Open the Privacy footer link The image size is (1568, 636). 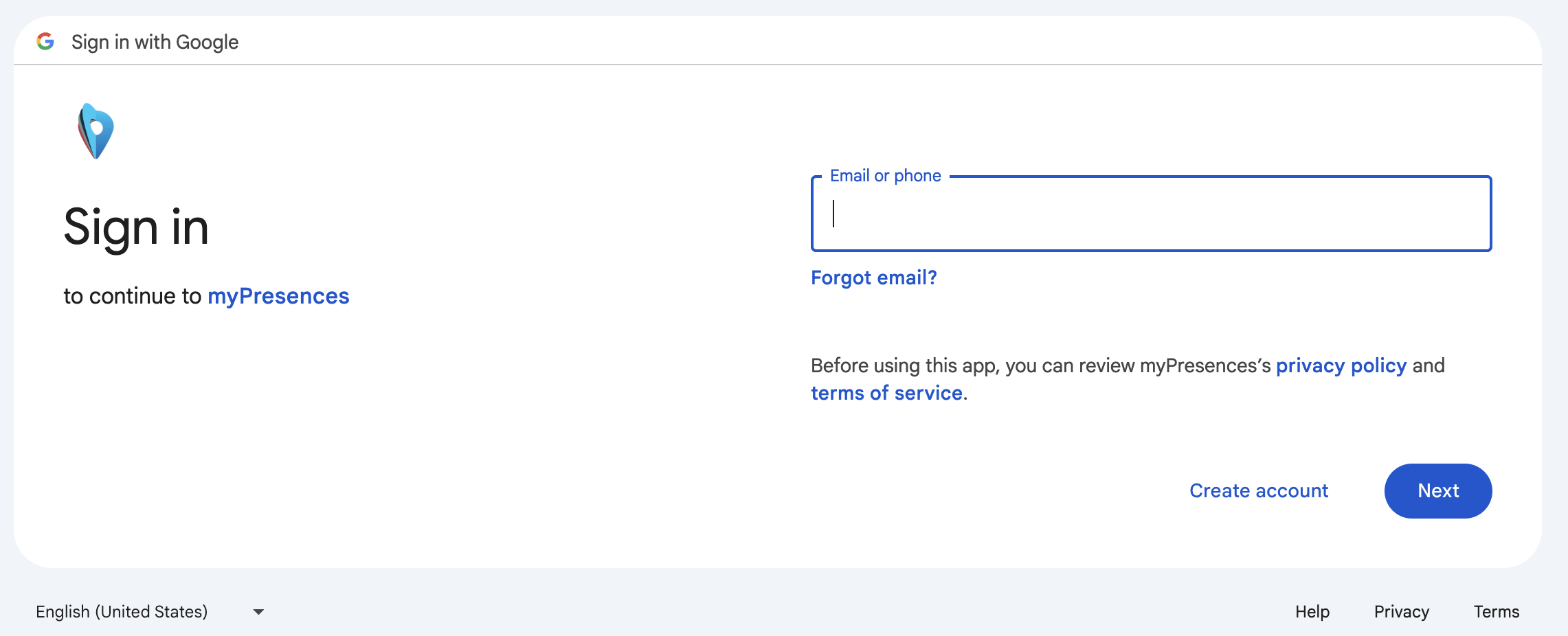pos(1402,611)
